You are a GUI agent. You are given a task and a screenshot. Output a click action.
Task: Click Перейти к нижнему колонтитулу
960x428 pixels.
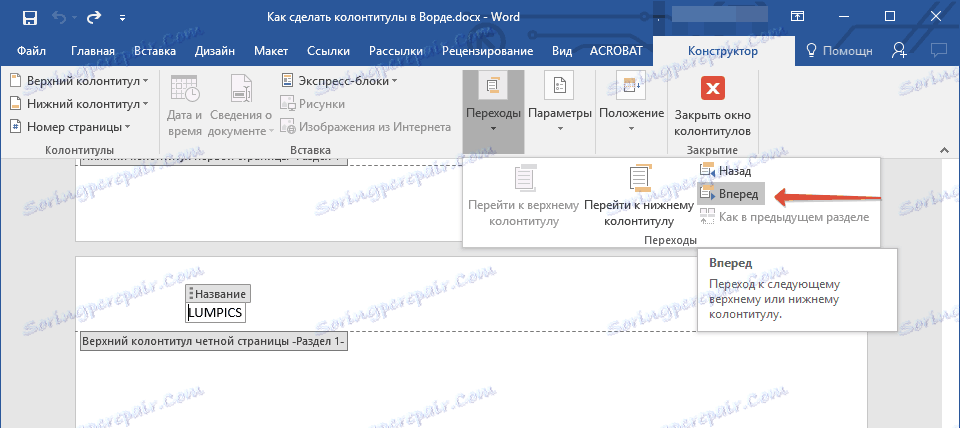639,197
